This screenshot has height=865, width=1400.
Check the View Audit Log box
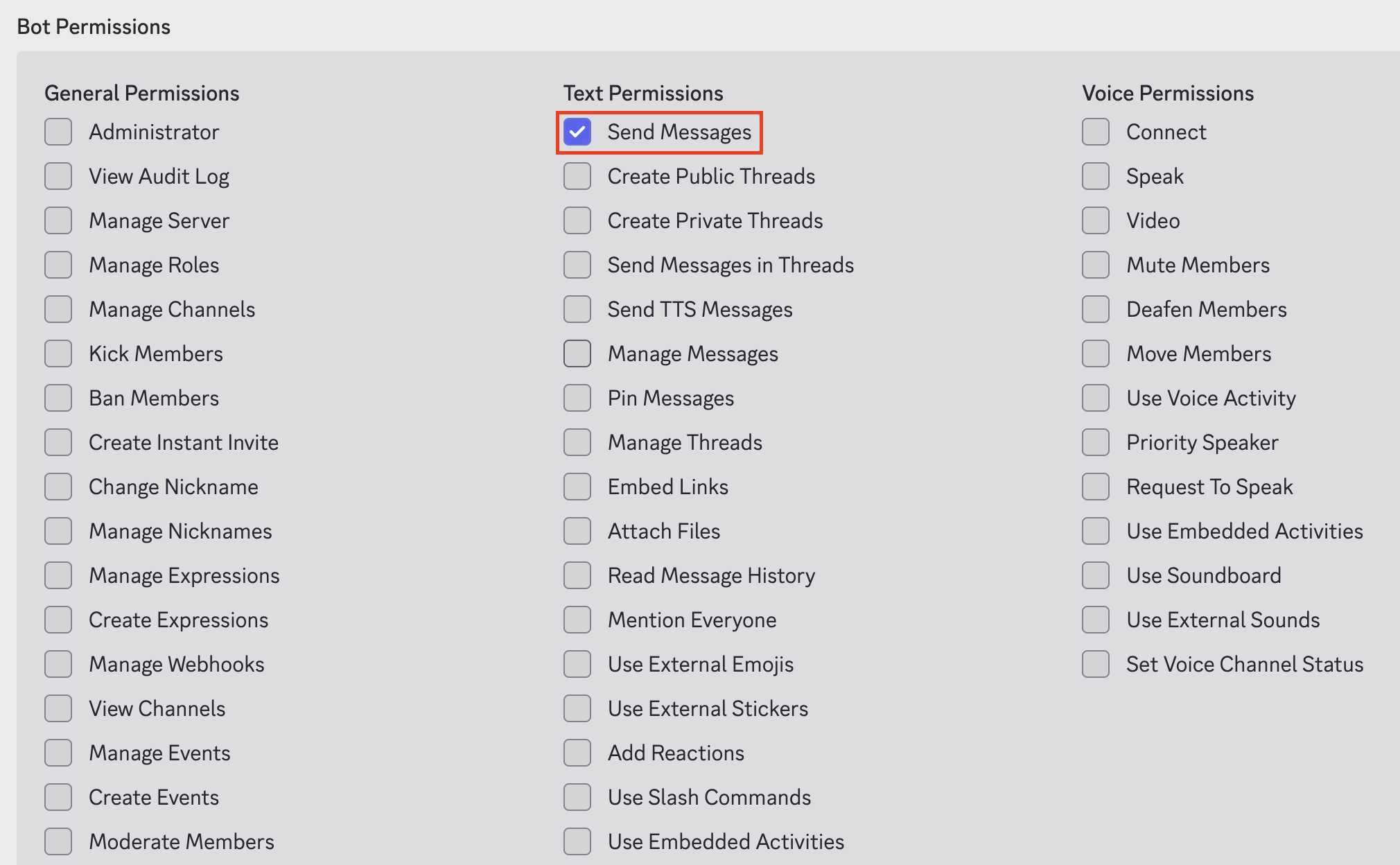tap(58, 176)
